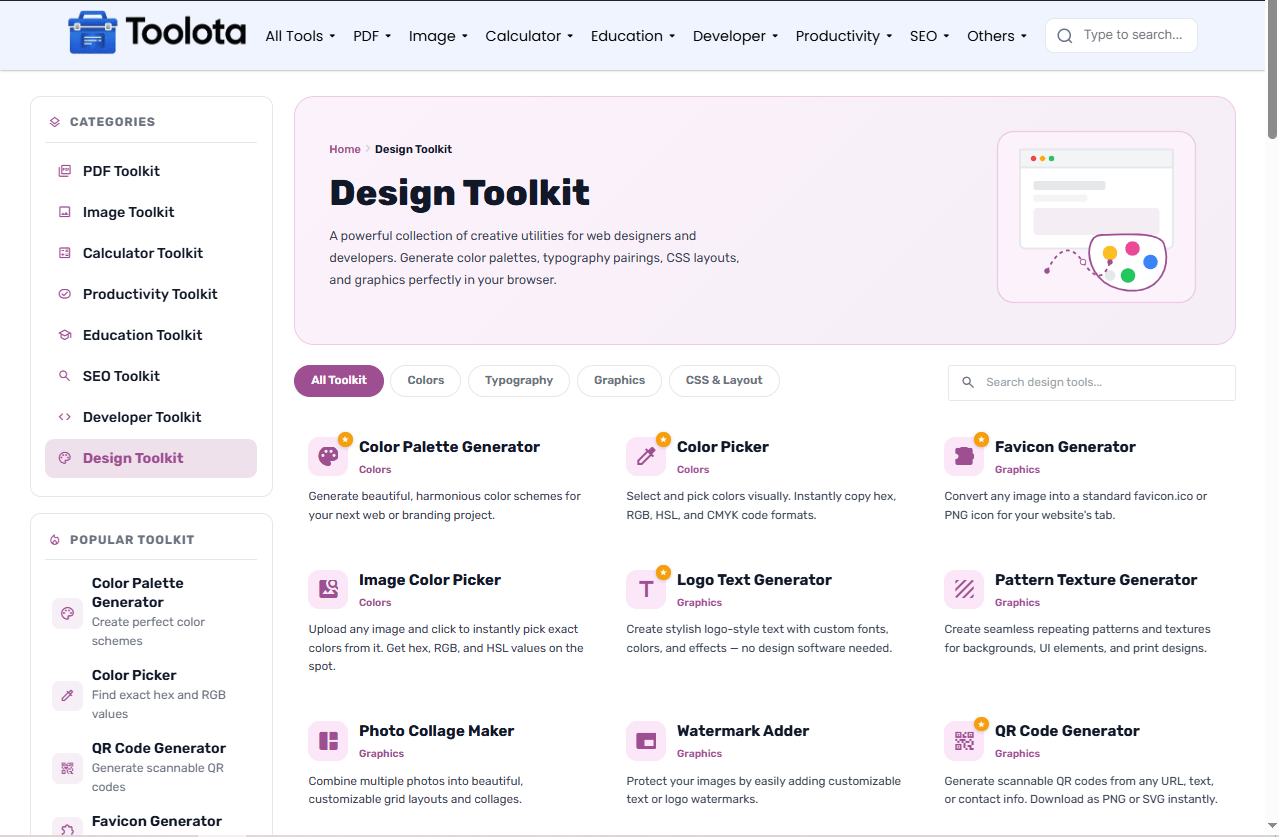Click 'Find exact hex and RGB values' text
The image size is (1279, 837).
click(x=159, y=705)
